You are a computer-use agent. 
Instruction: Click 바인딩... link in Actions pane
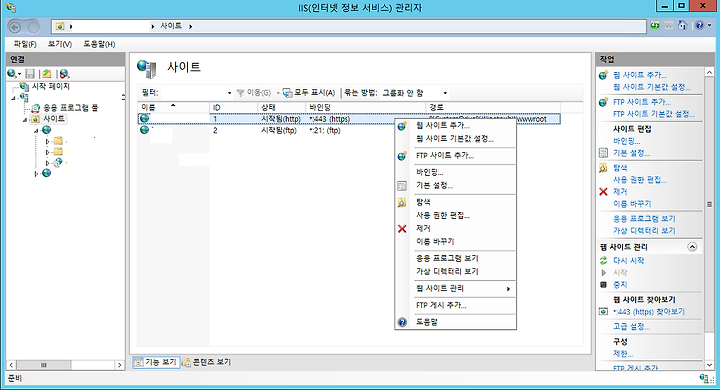pyautogui.click(x=627, y=141)
